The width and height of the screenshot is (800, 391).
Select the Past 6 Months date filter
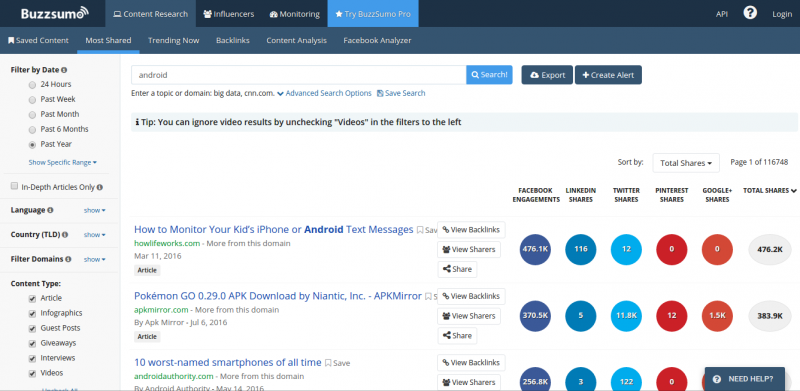tap(32, 129)
